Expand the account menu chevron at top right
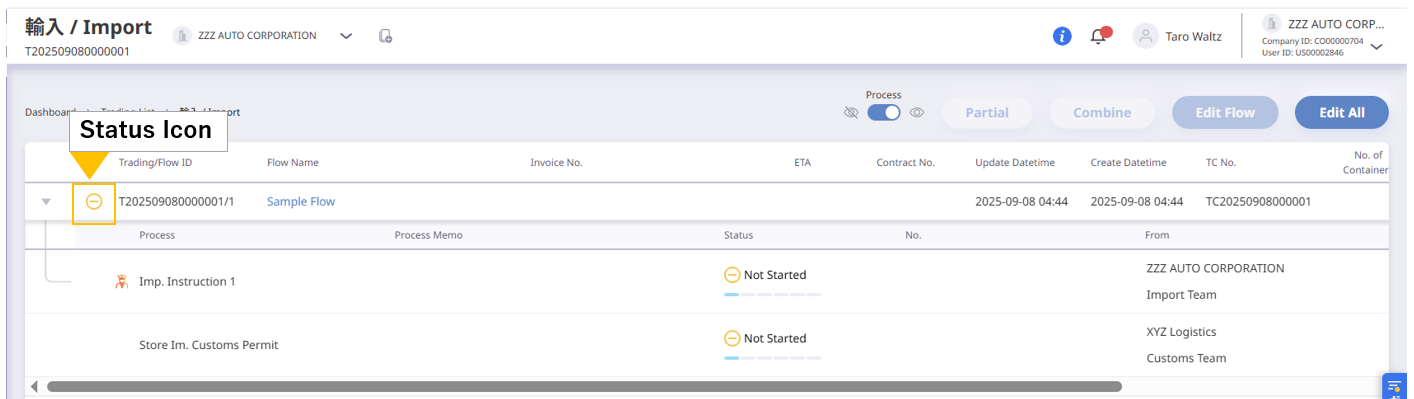This screenshot has width=1414, height=399. coord(1376,46)
